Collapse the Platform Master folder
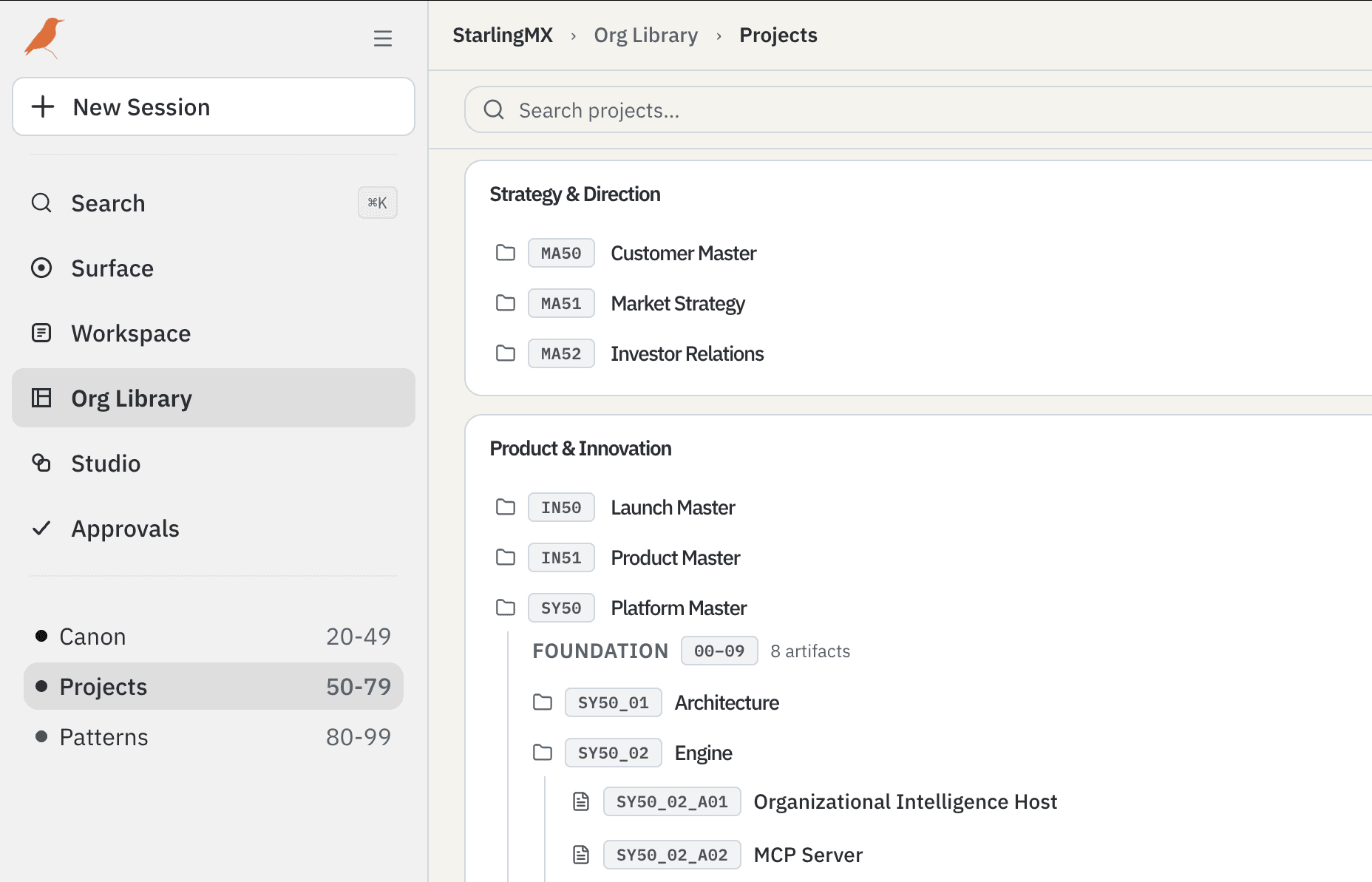This screenshot has width=1372, height=882. click(506, 608)
